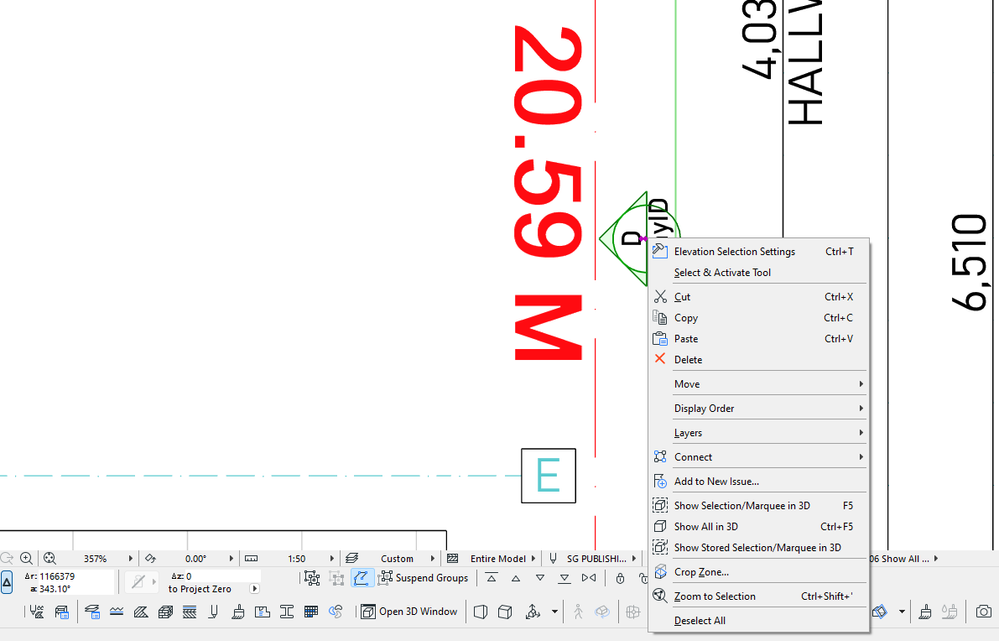Image resolution: width=999 pixels, height=641 pixels.
Task: Click the Bring to Front icon
Action: coord(491,579)
